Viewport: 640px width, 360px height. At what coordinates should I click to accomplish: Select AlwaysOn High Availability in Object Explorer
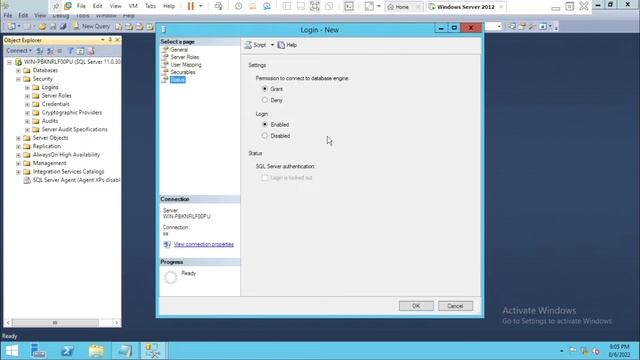(x=66, y=155)
